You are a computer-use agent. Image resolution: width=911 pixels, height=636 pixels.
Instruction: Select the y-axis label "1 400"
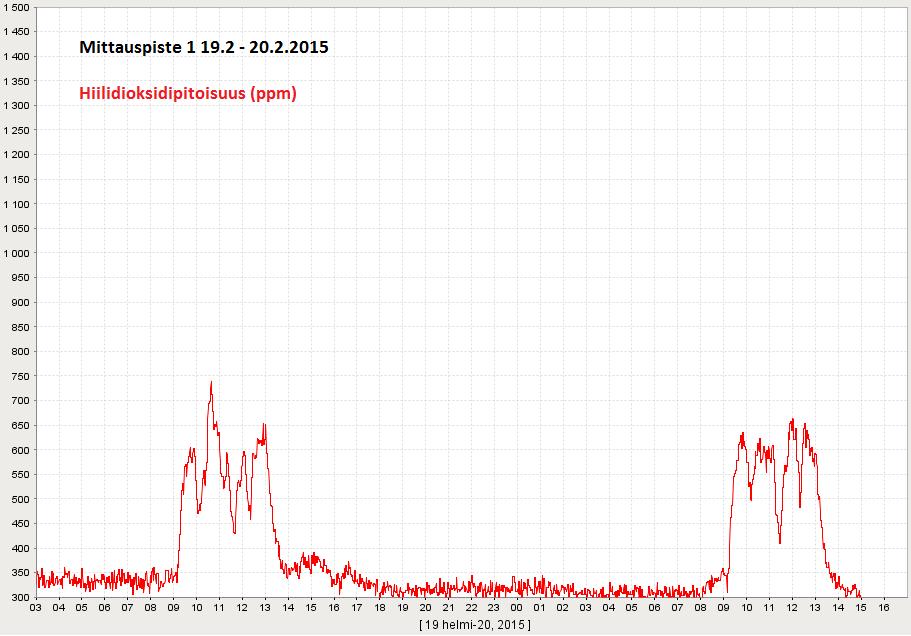16,56
